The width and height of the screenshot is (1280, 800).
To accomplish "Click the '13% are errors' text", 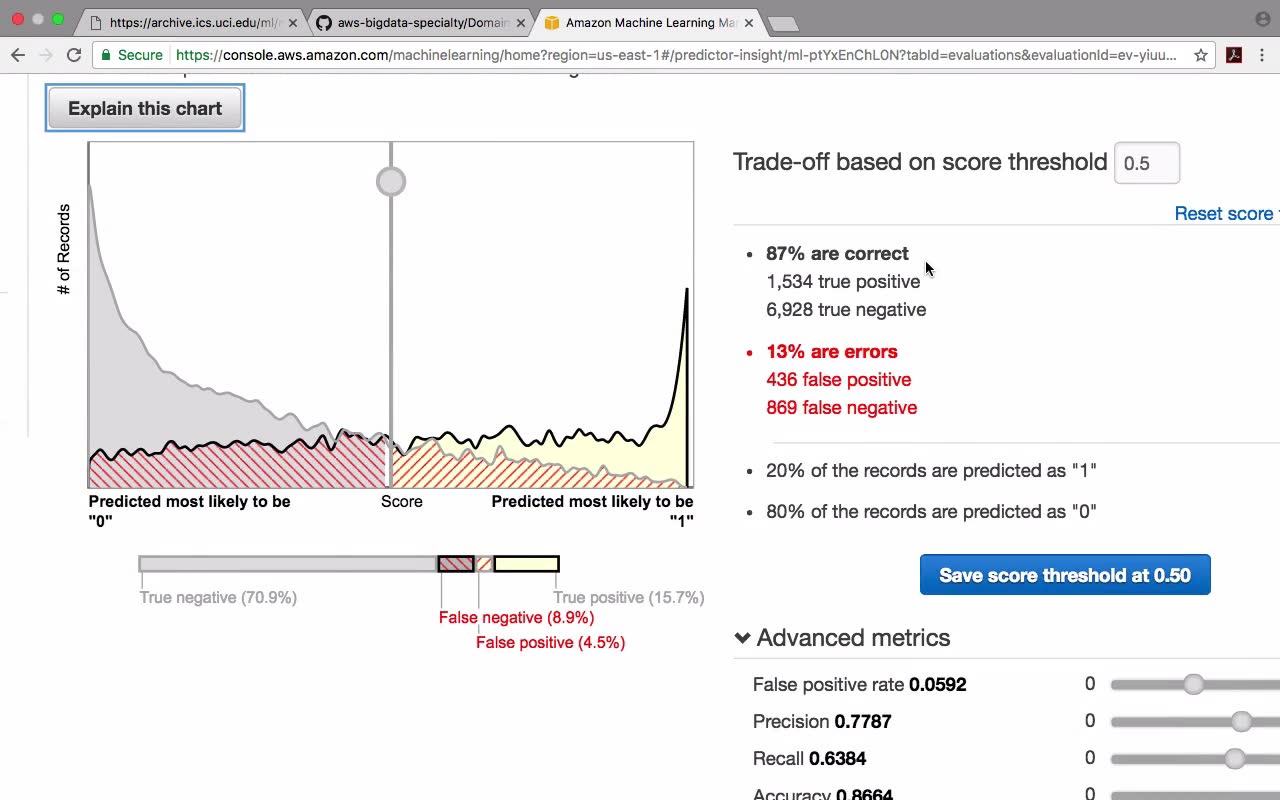I will click(831, 351).
